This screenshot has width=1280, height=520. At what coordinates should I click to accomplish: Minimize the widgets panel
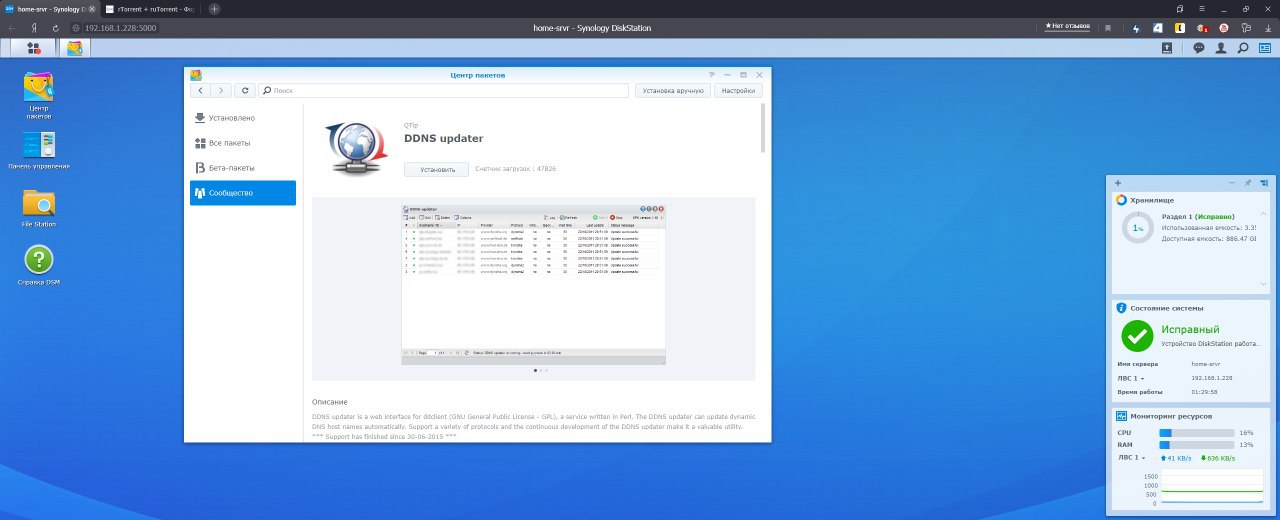(x=1231, y=183)
